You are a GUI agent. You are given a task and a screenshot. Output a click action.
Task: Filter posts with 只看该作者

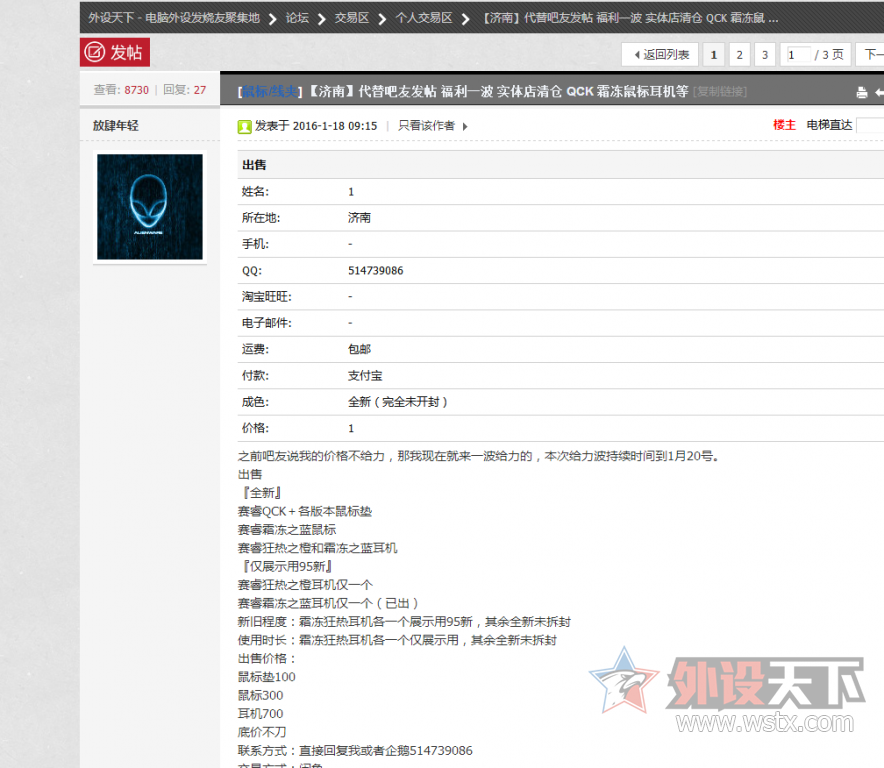(x=426, y=126)
